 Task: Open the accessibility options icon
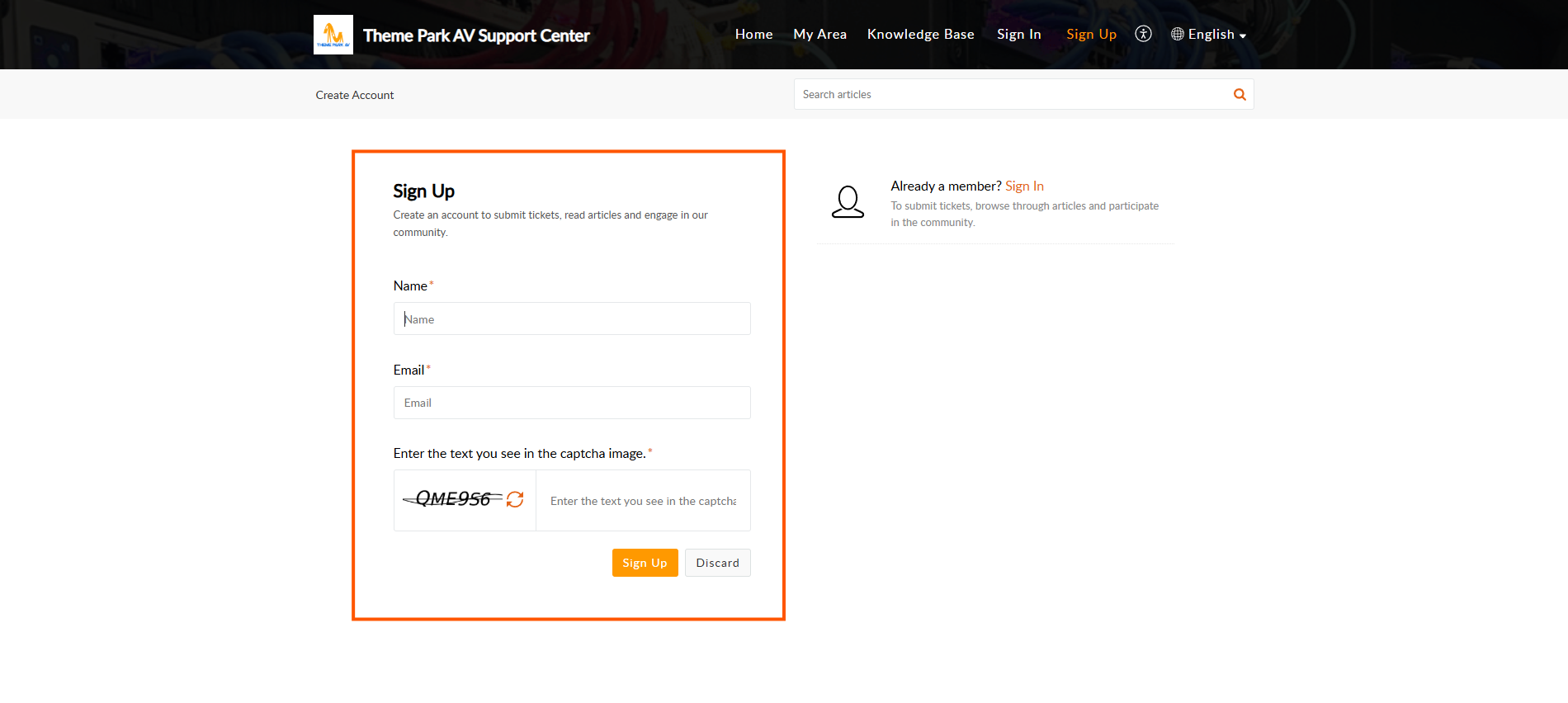pos(1143,34)
